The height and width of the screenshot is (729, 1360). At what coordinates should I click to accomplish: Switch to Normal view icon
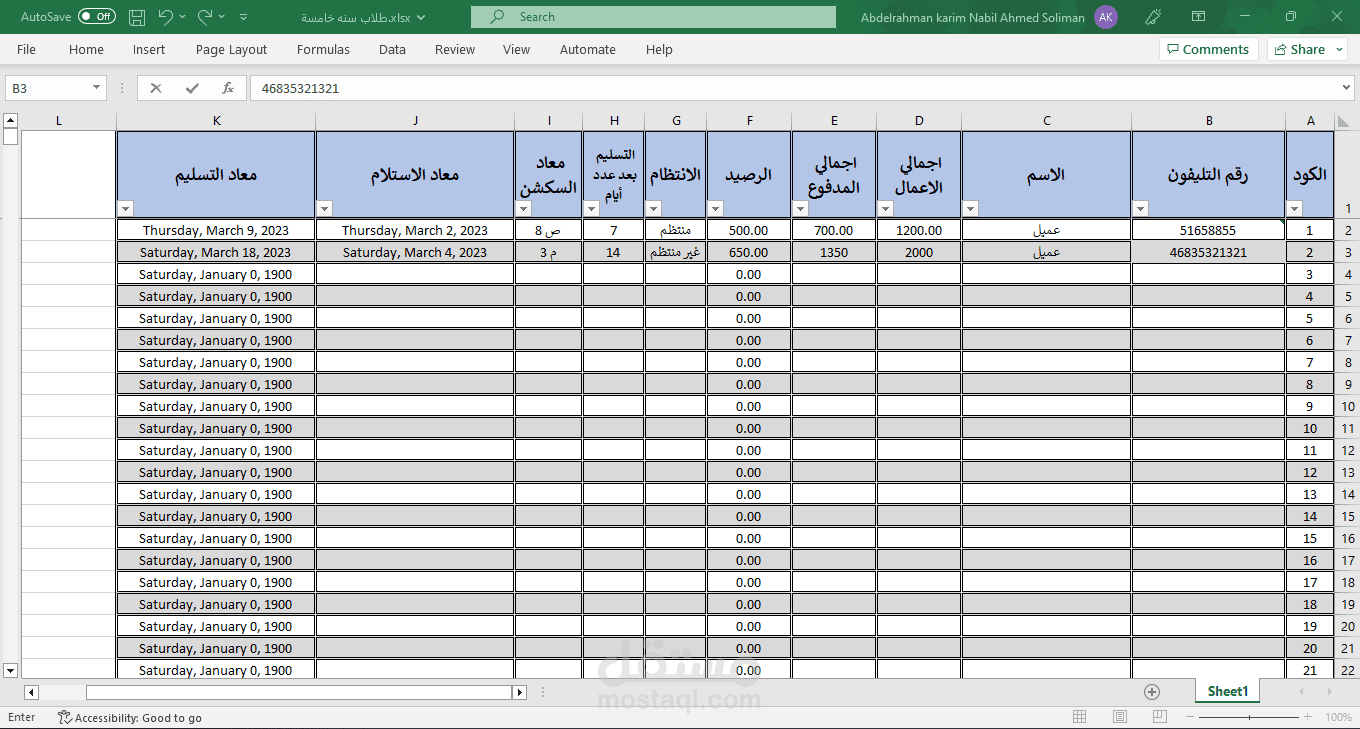tap(1080, 717)
